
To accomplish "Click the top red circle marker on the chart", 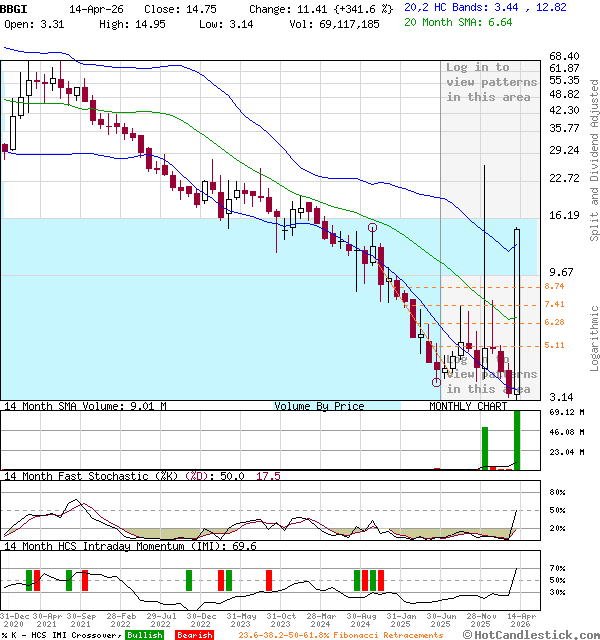I will point(373,228).
